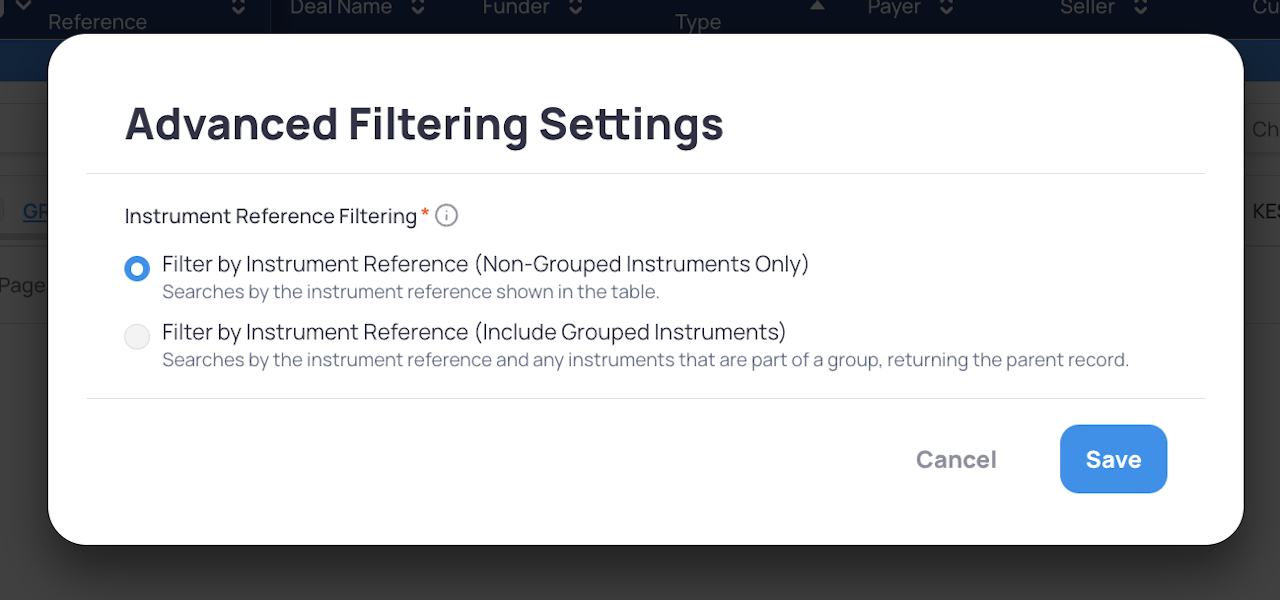The height and width of the screenshot is (600, 1280).
Task: Click sort icon beside Seller column
Action: coord(1140,8)
